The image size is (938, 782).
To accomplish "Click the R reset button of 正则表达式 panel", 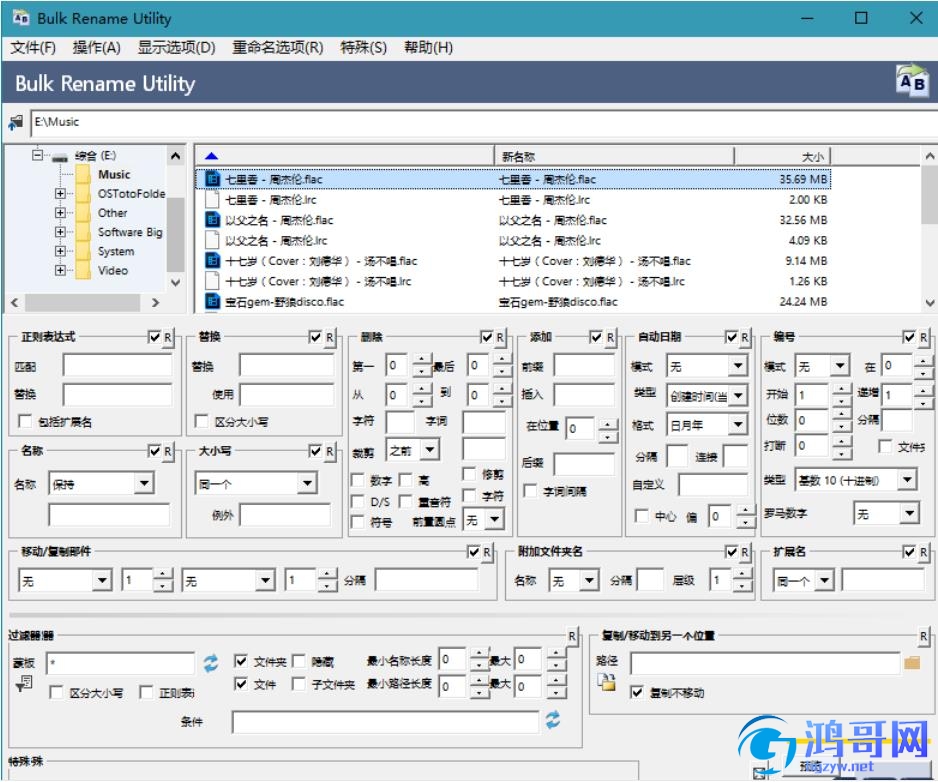I will (x=168, y=337).
